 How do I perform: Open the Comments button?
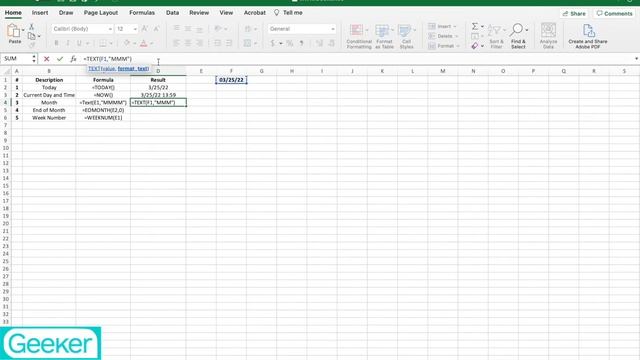(x=614, y=13)
